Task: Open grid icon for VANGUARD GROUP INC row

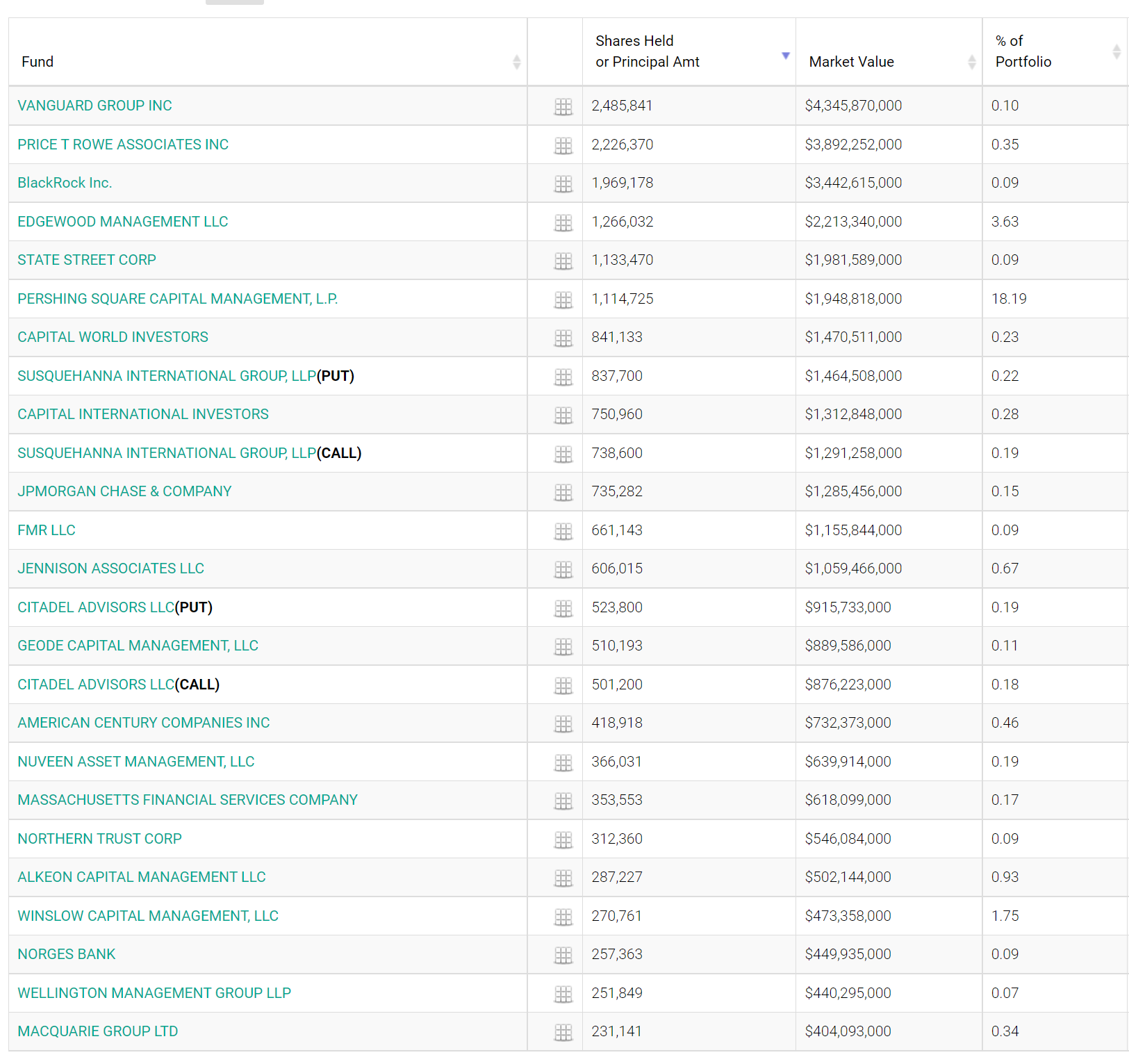Action: point(563,106)
